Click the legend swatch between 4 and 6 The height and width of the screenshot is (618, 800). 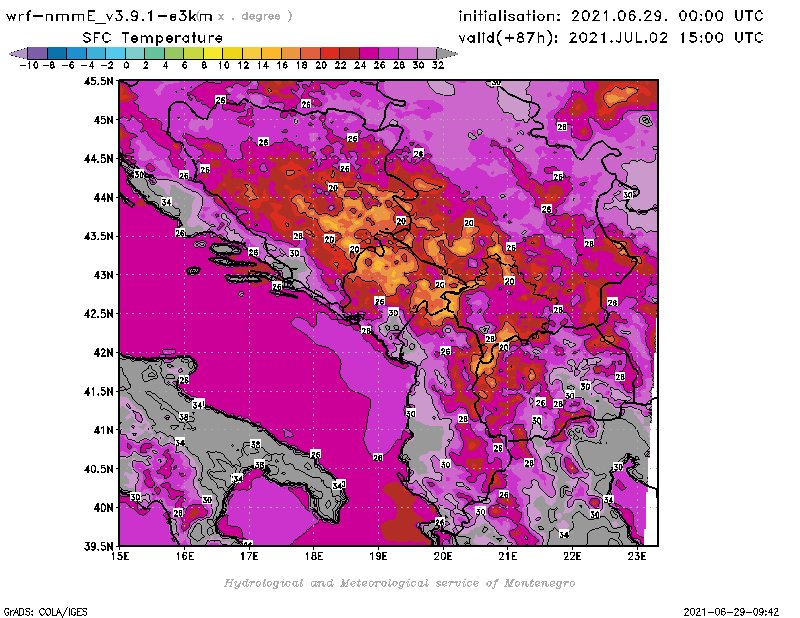pyautogui.click(x=173, y=53)
